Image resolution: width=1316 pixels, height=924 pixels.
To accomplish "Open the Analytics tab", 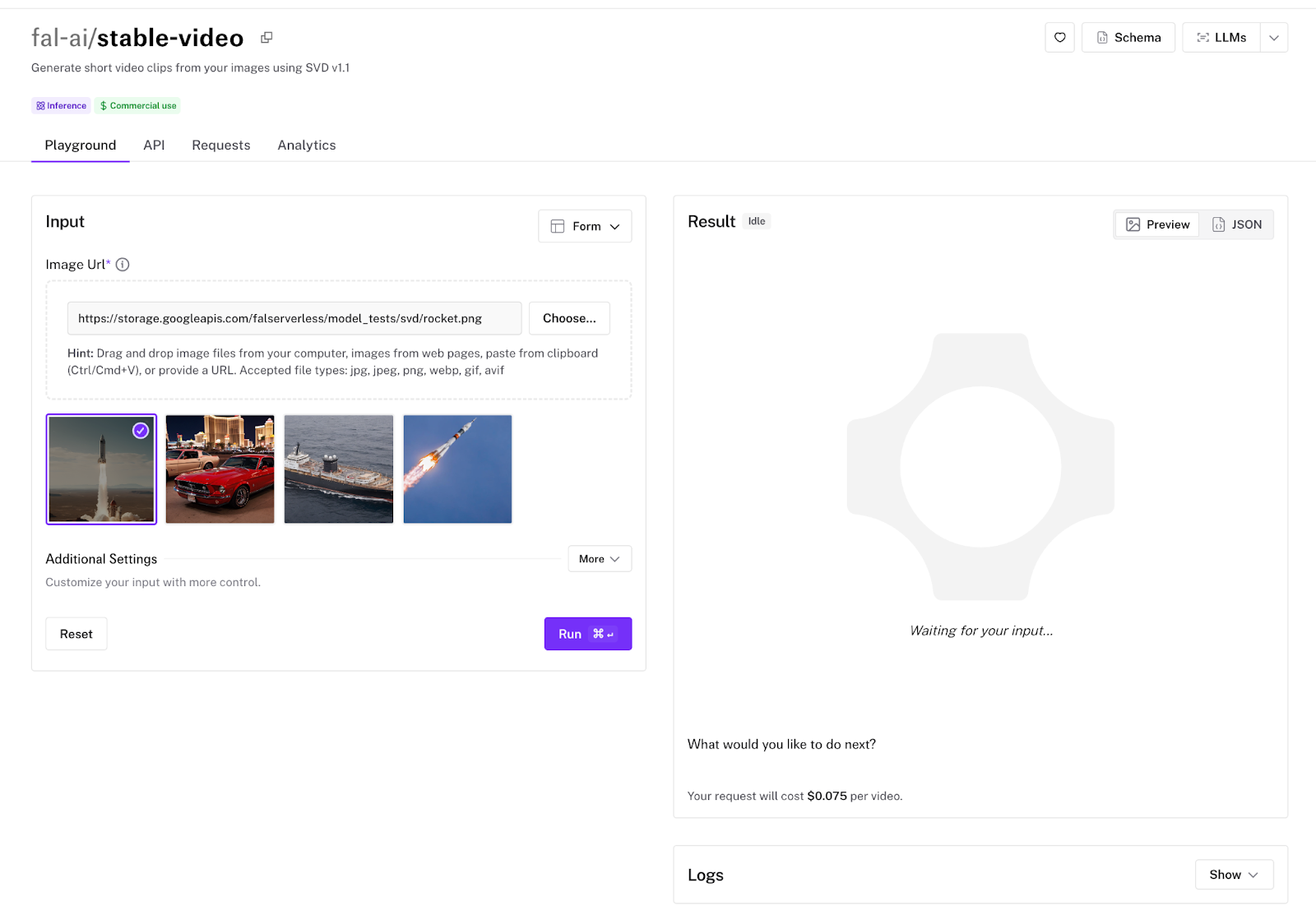I will click(x=306, y=146).
